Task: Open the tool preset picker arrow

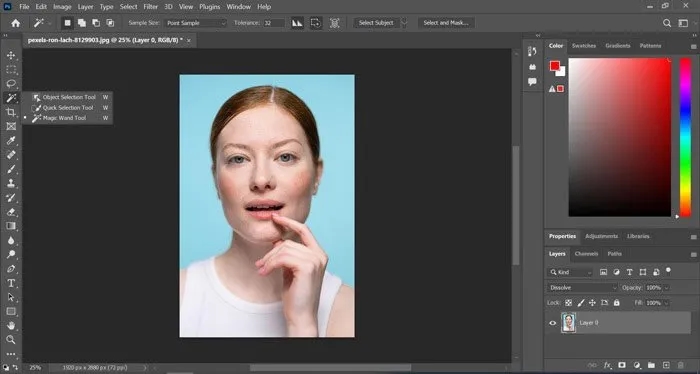Action: point(49,23)
